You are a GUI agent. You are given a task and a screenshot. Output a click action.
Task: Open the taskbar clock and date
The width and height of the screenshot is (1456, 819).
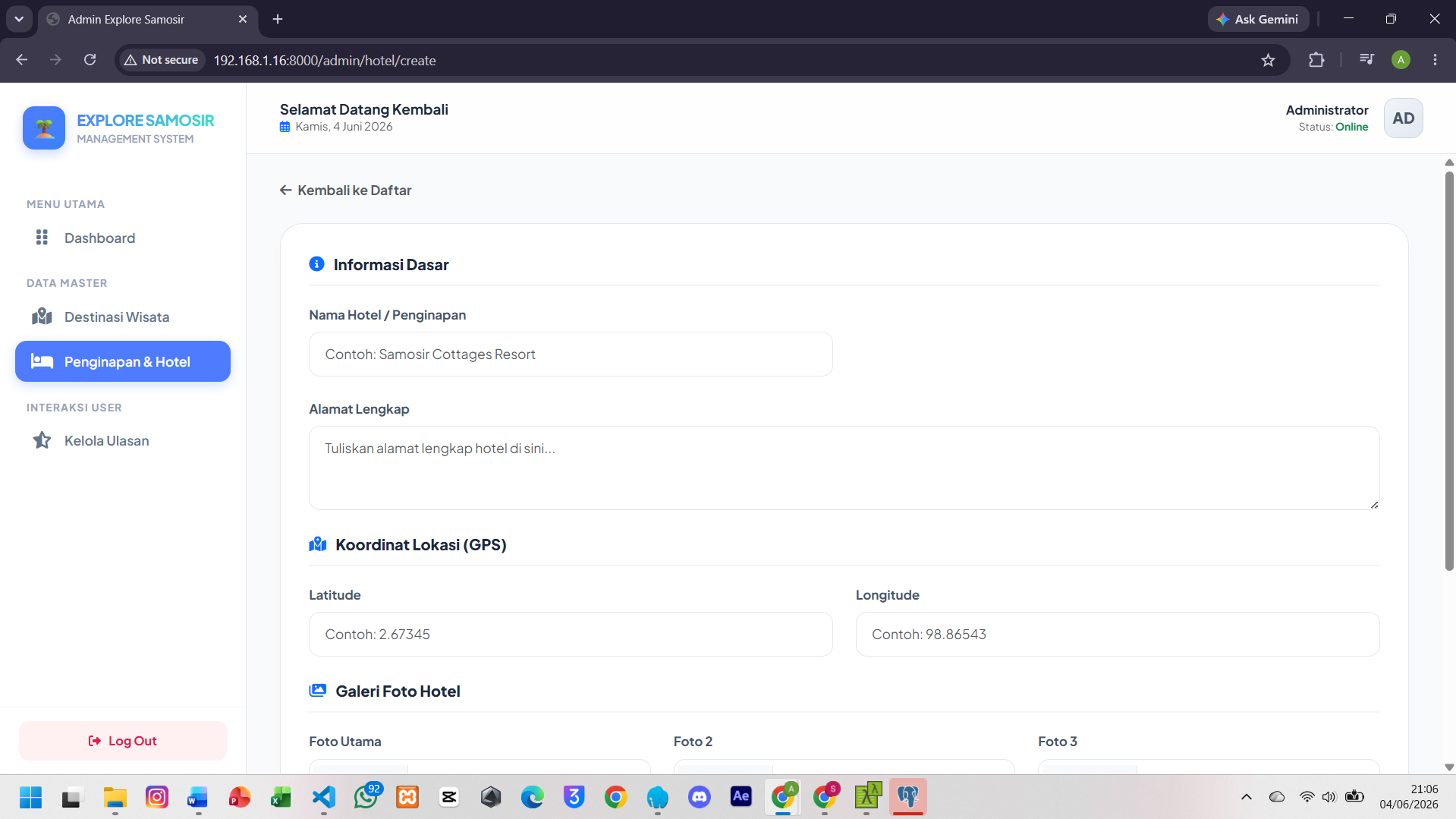pos(1408,797)
